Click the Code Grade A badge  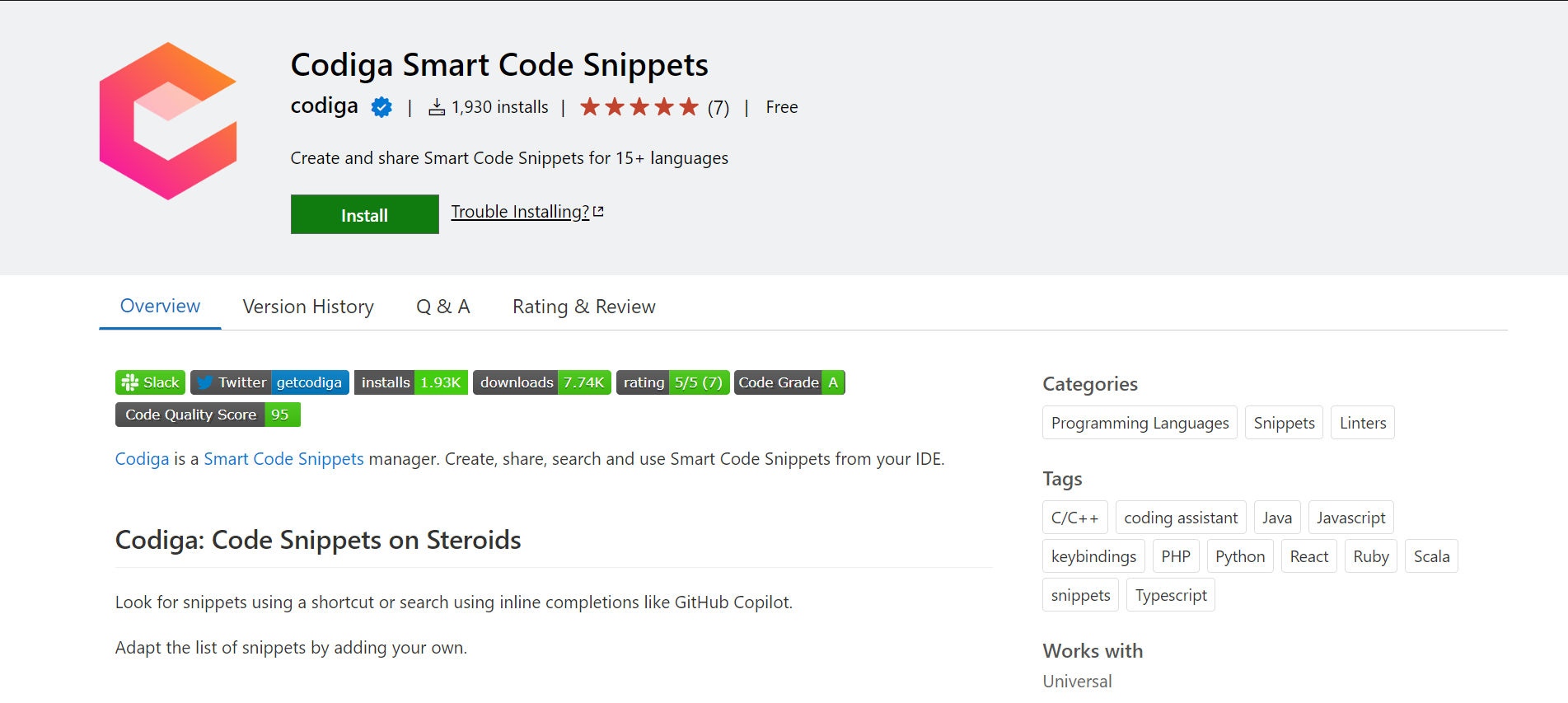click(789, 382)
